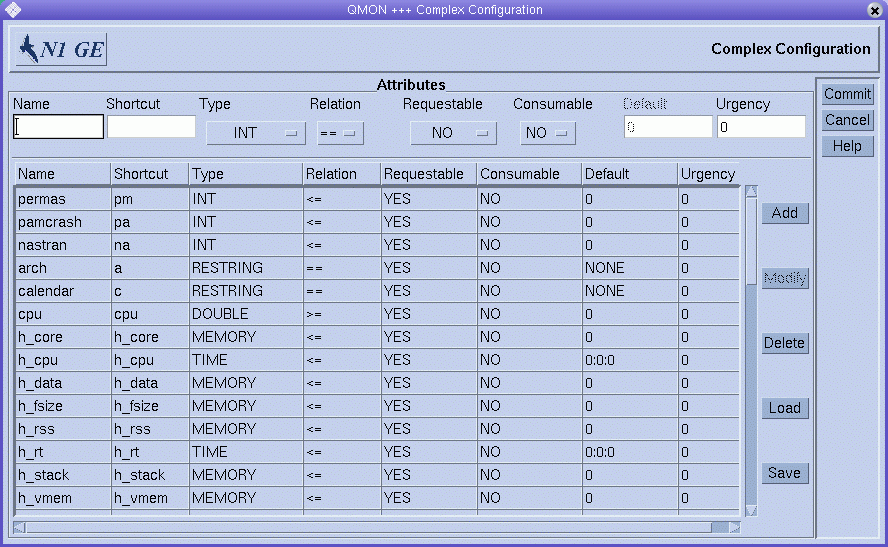Viewport: 888px width, 547px height.
Task: Click the Urgency input field
Action: coord(761,127)
